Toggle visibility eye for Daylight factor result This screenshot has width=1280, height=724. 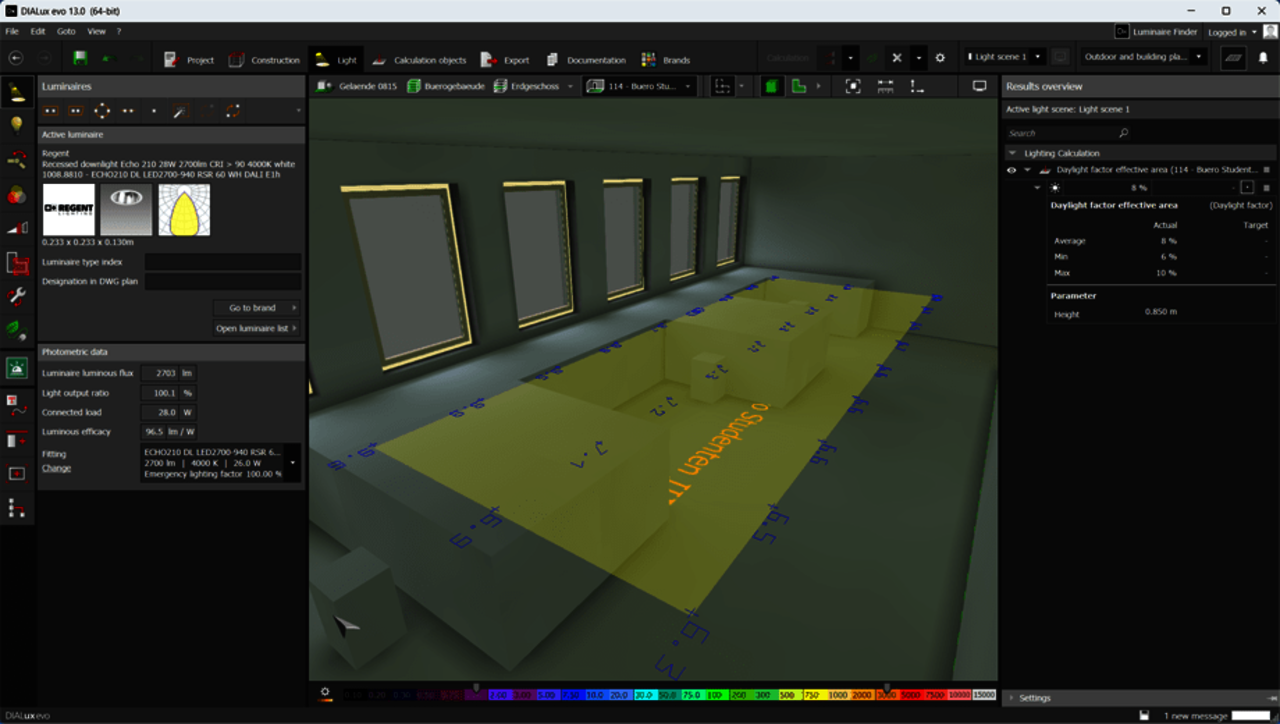(x=1011, y=170)
